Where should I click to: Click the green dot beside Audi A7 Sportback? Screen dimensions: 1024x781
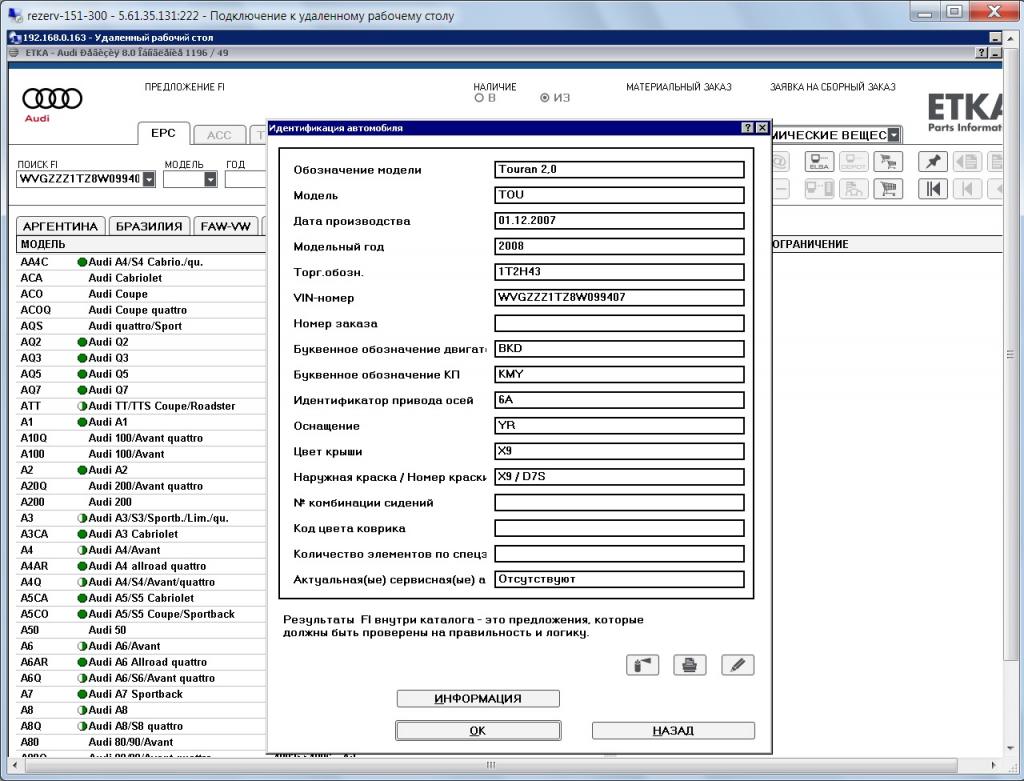click(82, 694)
